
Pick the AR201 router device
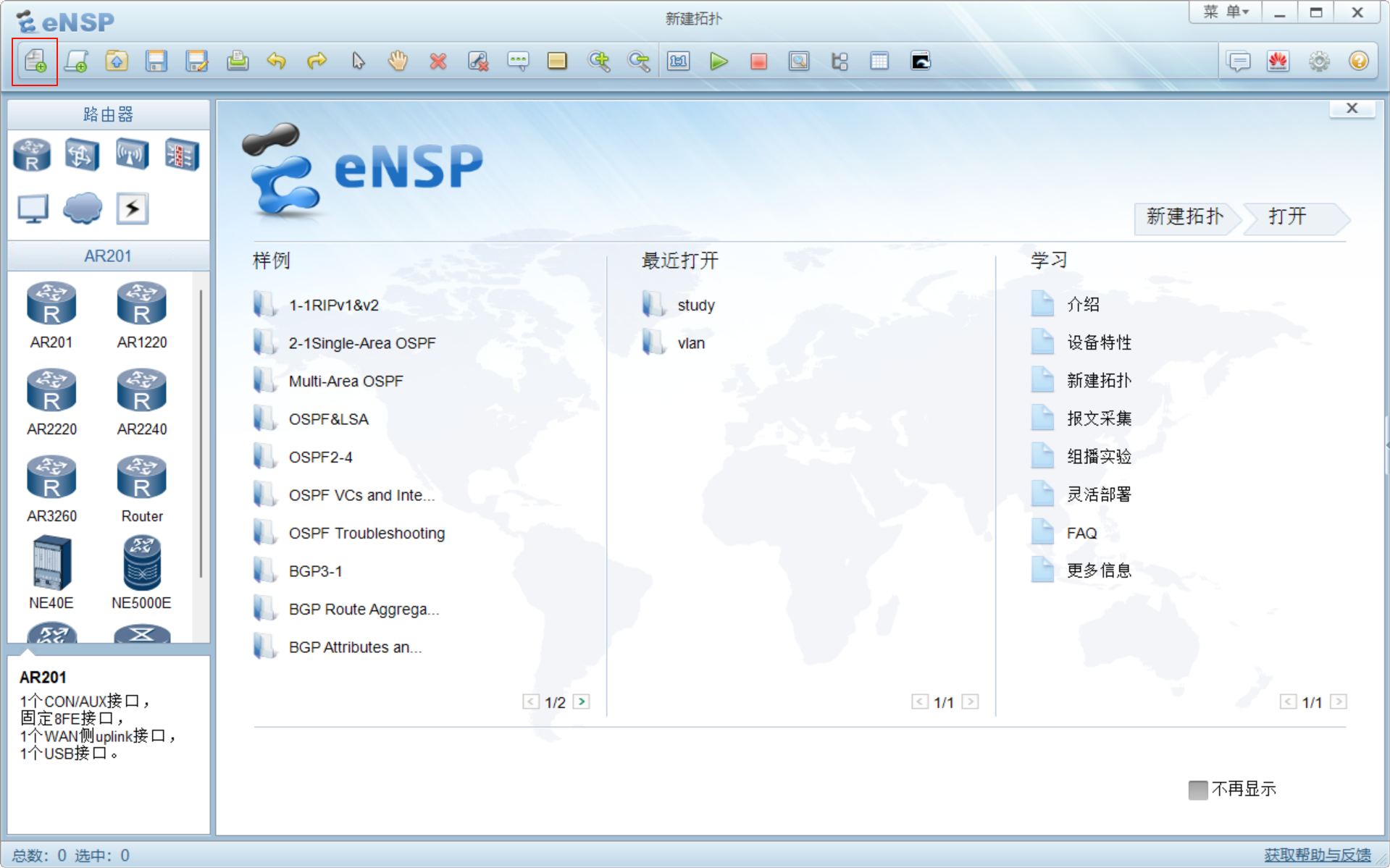(51, 315)
